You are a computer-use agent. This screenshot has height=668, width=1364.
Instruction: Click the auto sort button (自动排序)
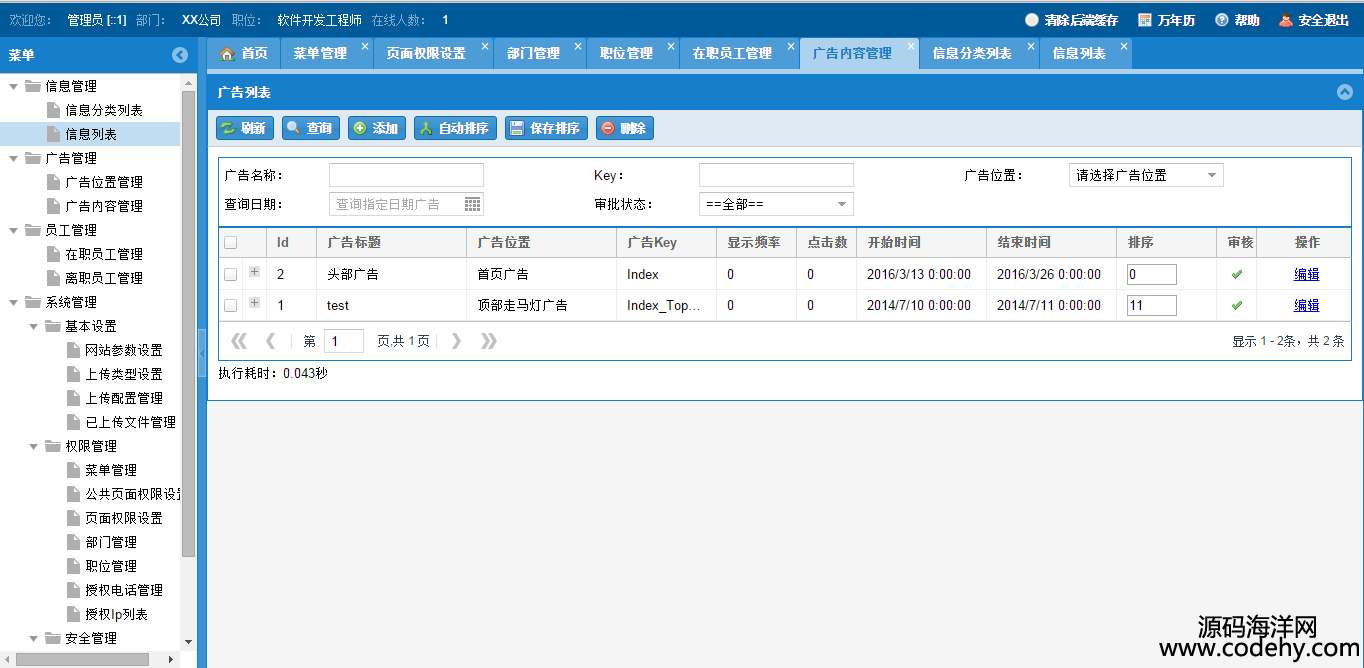tap(454, 128)
